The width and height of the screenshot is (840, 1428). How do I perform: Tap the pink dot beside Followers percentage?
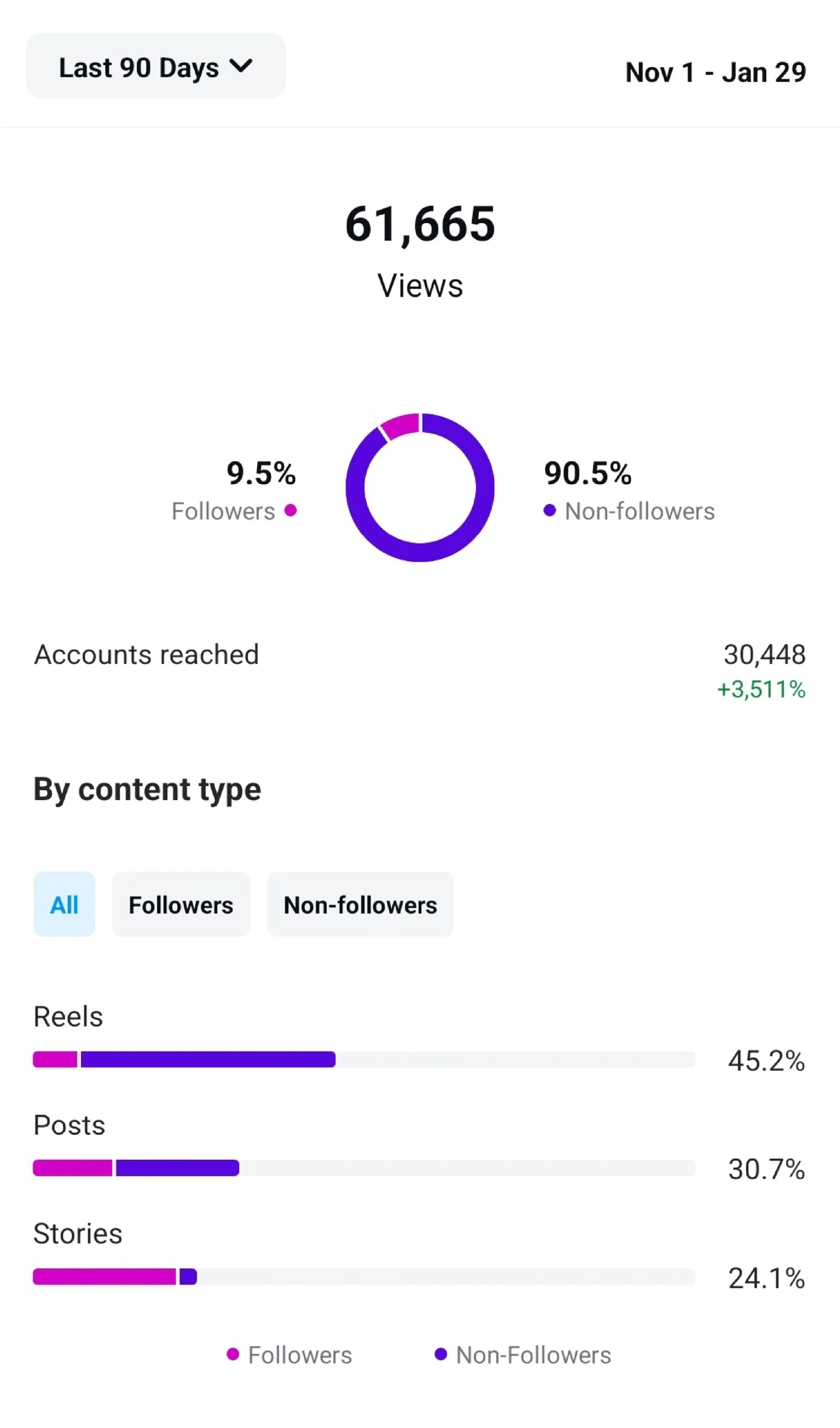coord(290,510)
